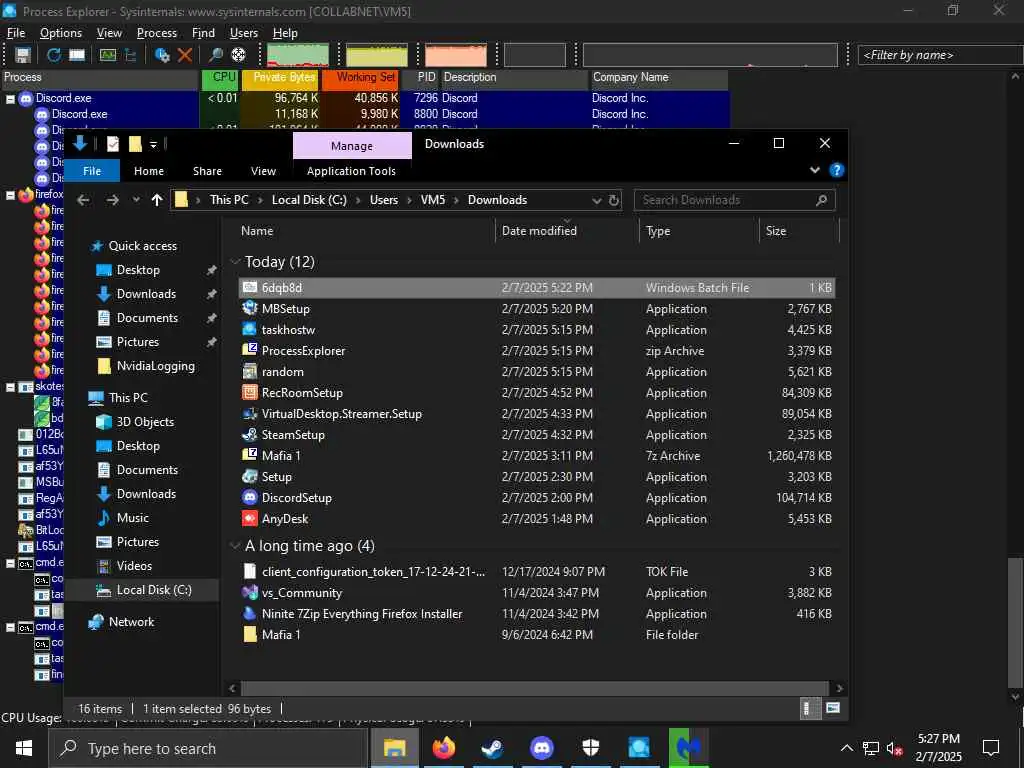Image resolution: width=1024 pixels, height=768 pixels.
Task: Click Local Disk (C:) in the breadcrumb
Action: [309, 200]
